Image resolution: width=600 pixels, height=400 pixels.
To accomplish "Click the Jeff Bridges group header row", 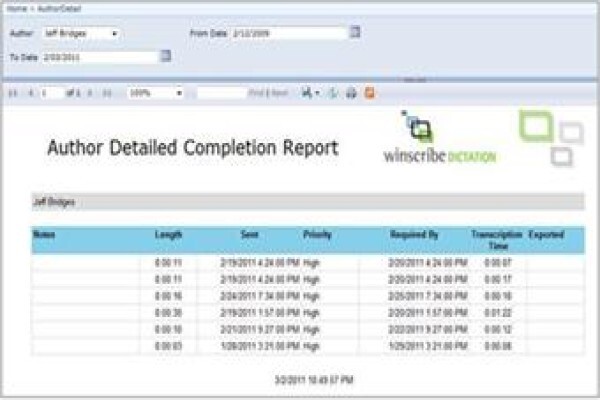I will click(x=308, y=202).
